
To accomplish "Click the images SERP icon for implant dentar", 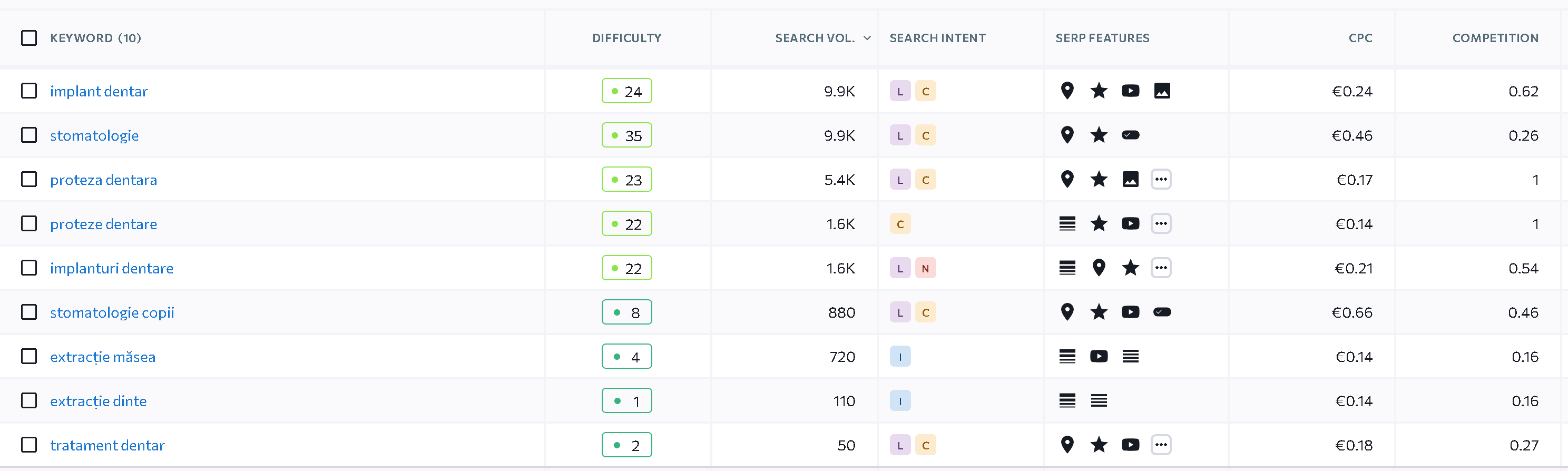I will coord(1162,91).
